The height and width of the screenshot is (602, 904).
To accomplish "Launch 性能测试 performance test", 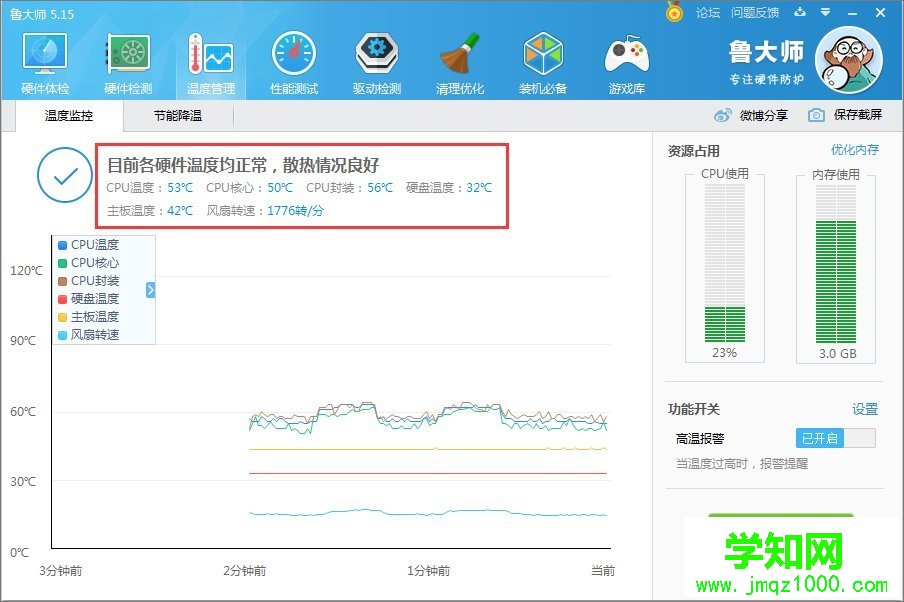I will (291, 60).
